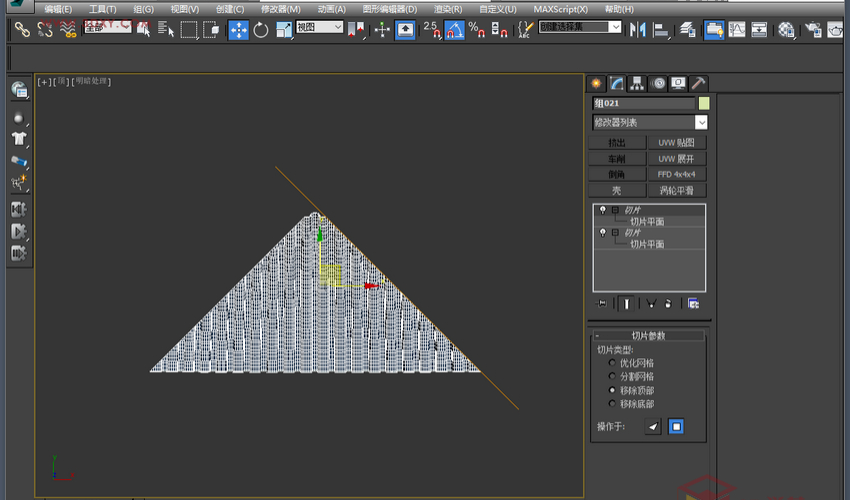Activate the Select and Move tool

pyautogui.click(x=239, y=29)
